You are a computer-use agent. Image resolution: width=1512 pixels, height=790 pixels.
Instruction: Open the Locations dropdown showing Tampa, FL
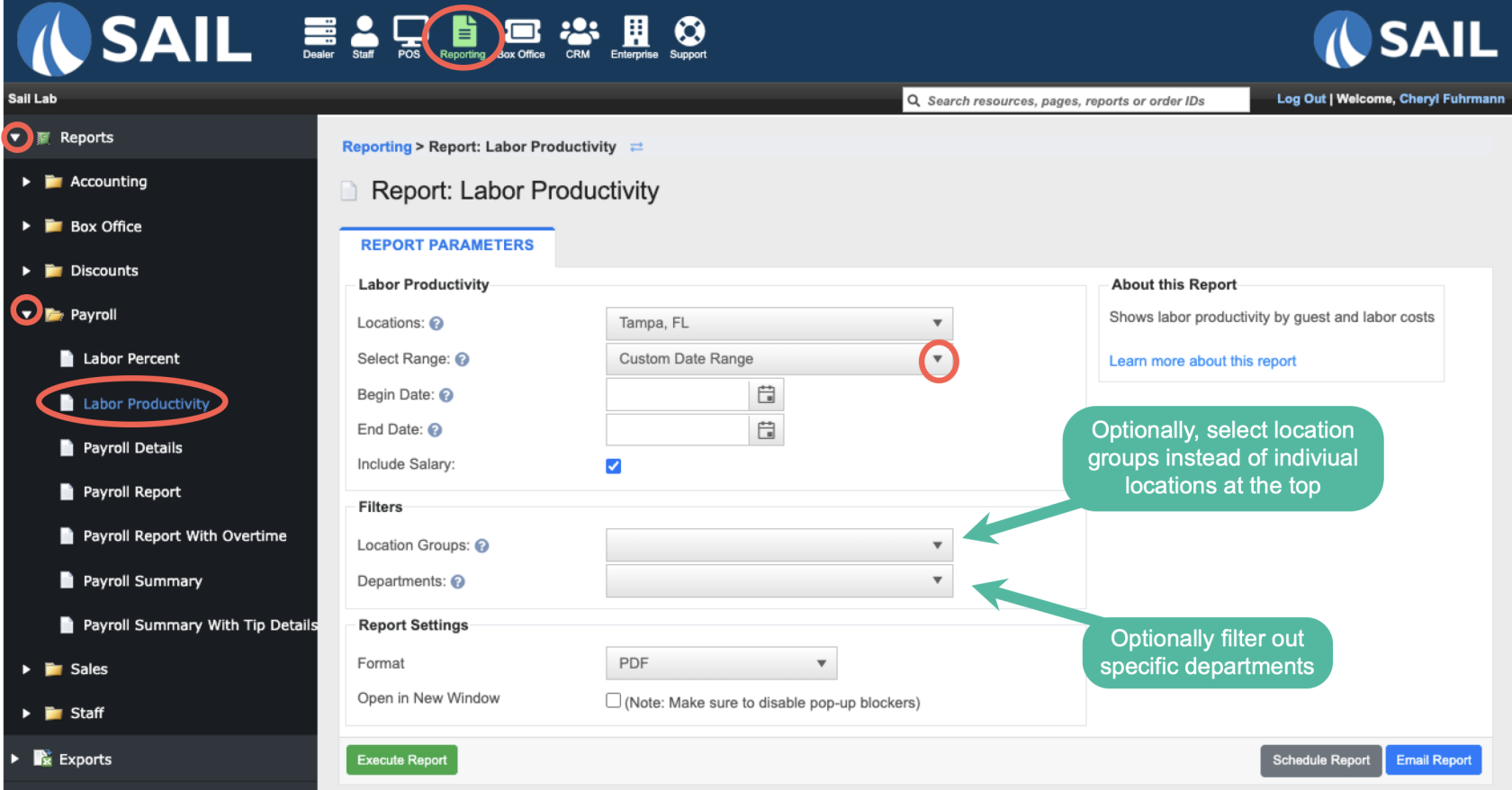[779, 323]
